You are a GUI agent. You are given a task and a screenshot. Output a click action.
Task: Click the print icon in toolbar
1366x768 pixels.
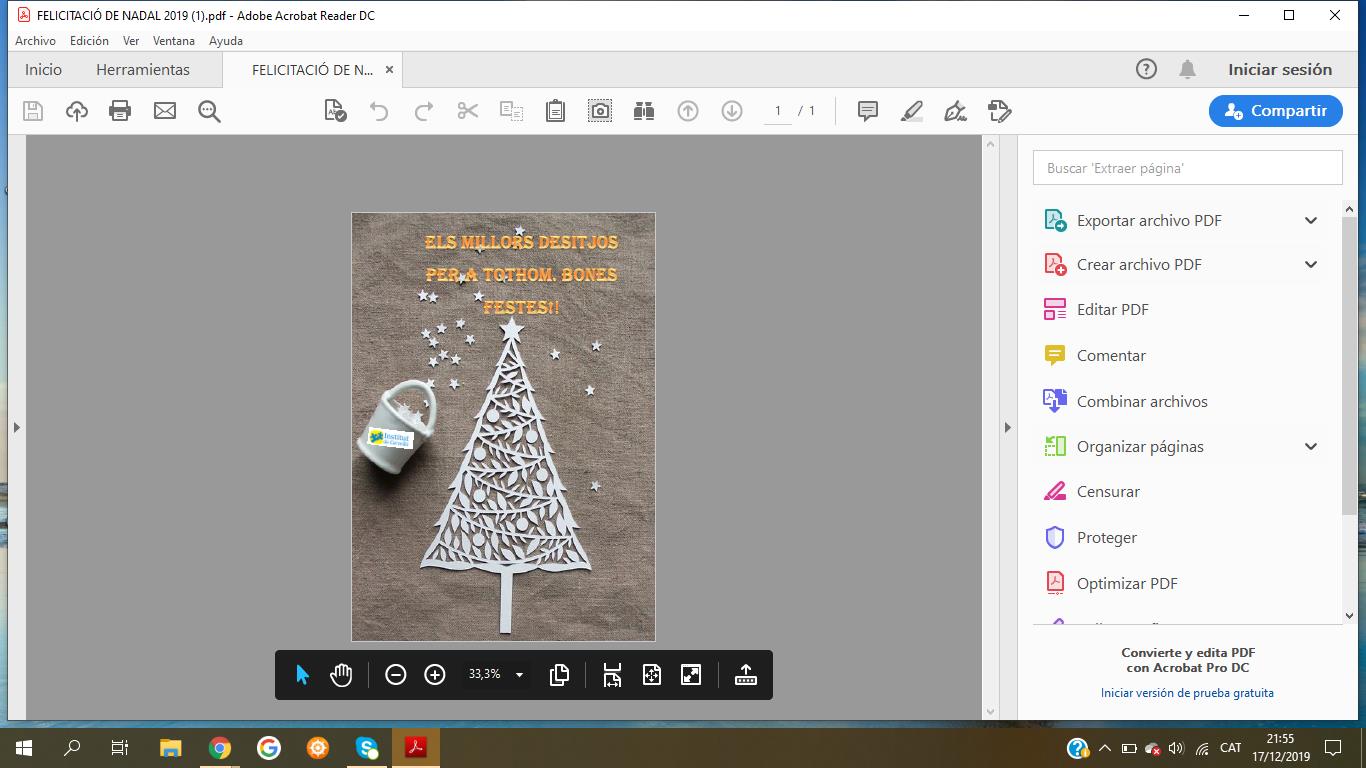point(120,111)
